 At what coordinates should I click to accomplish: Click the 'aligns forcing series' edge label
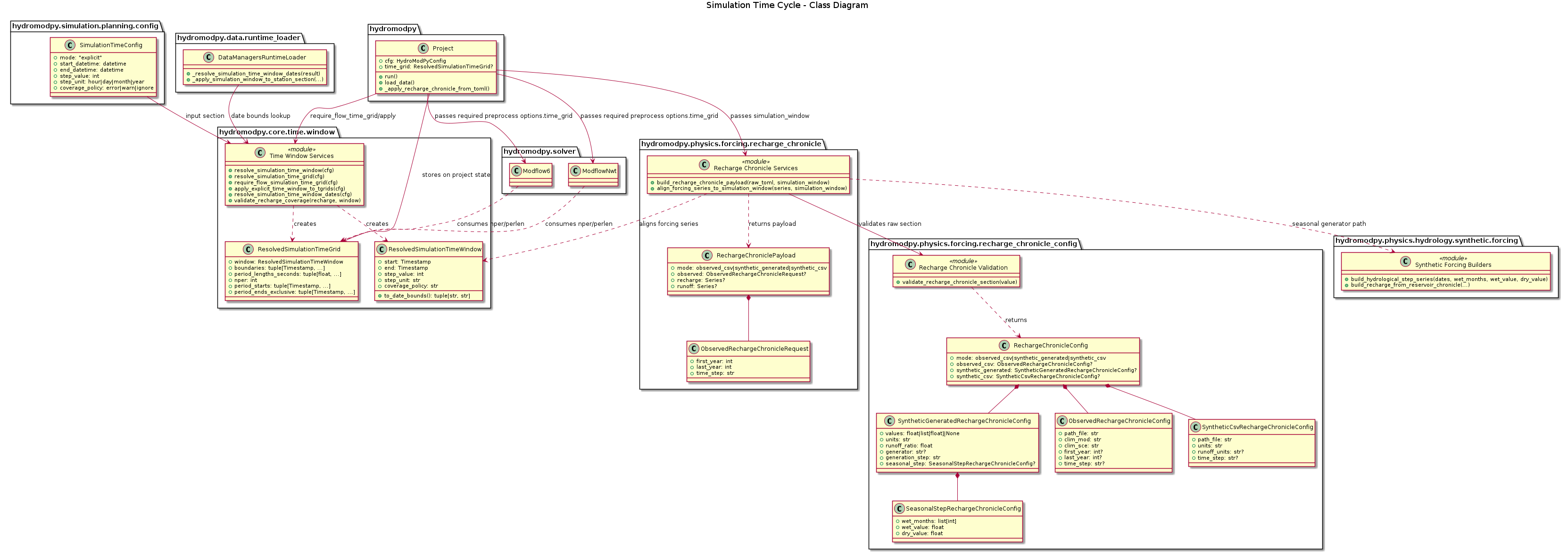pyautogui.click(x=669, y=224)
